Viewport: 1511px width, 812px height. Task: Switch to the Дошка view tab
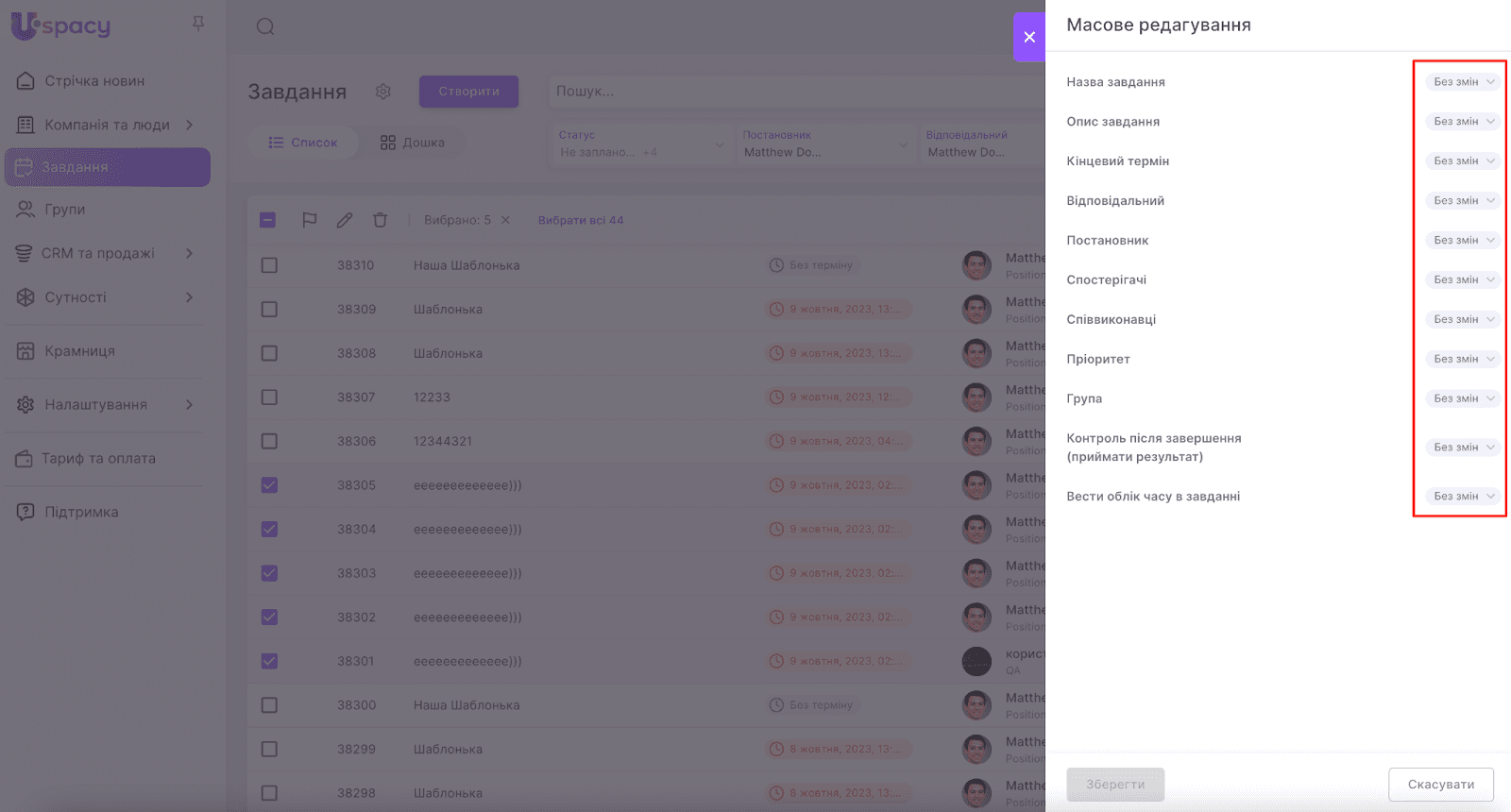413,143
